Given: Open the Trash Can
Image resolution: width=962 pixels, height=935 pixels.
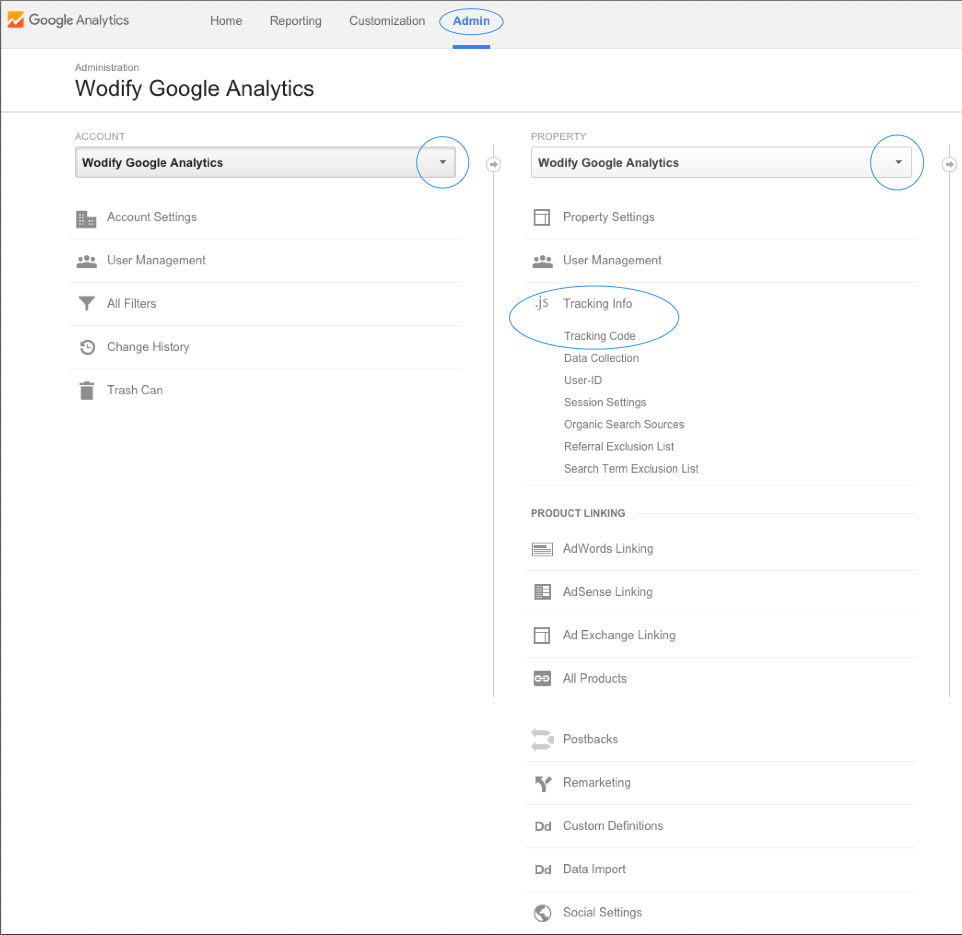Looking at the screenshot, I should (x=134, y=390).
